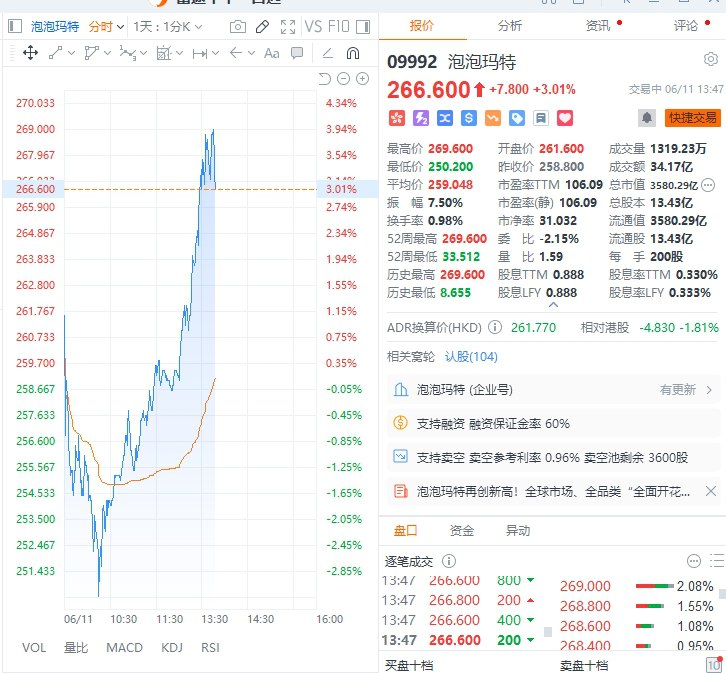The image size is (726, 673).
Task: Open the VS comparison feature
Action: [313, 26]
